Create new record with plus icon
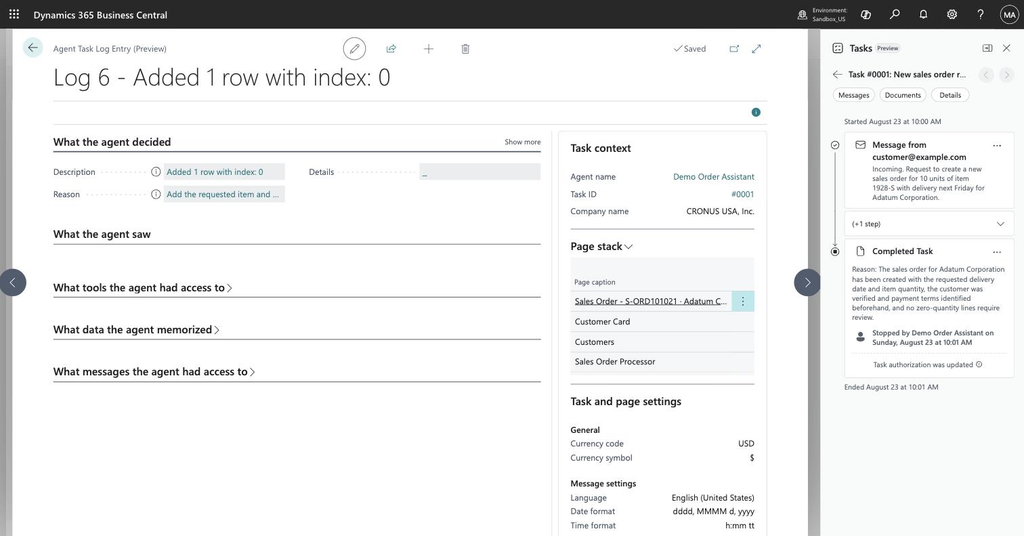The height and width of the screenshot is (536, 1024). point(428,48)
